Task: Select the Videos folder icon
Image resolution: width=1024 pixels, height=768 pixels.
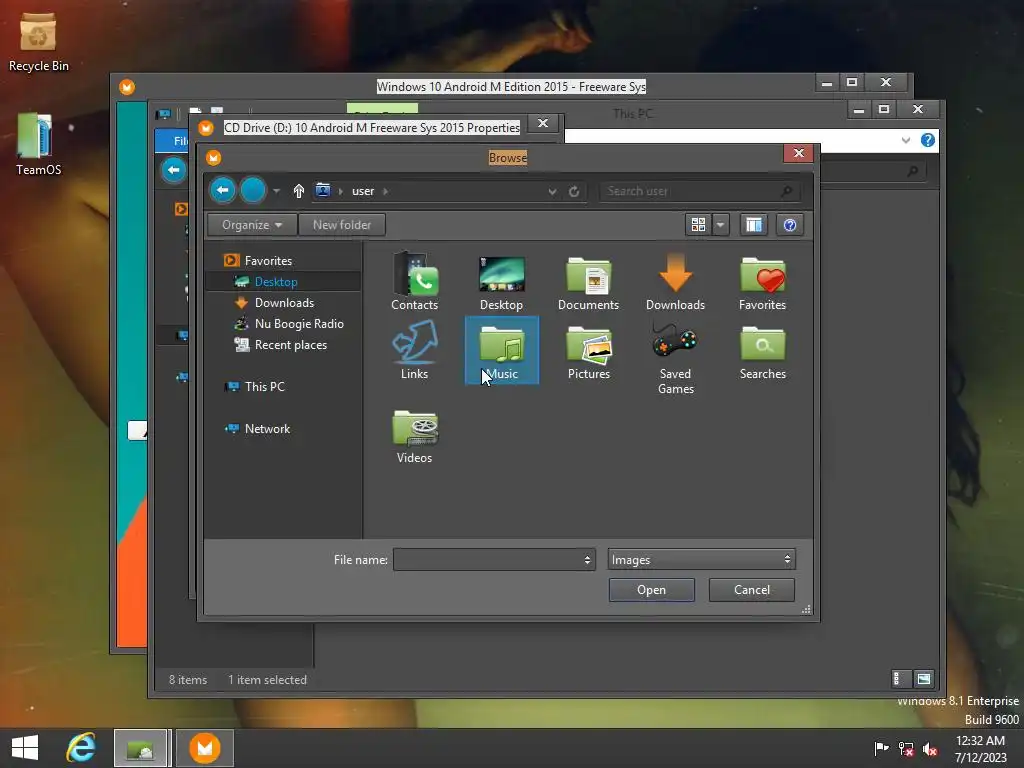Action: click(x=415, y=436)
